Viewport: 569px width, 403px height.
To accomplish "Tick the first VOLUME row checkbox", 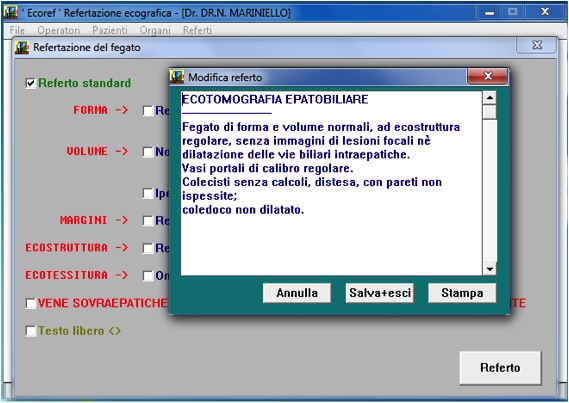I will click(148, 152).
